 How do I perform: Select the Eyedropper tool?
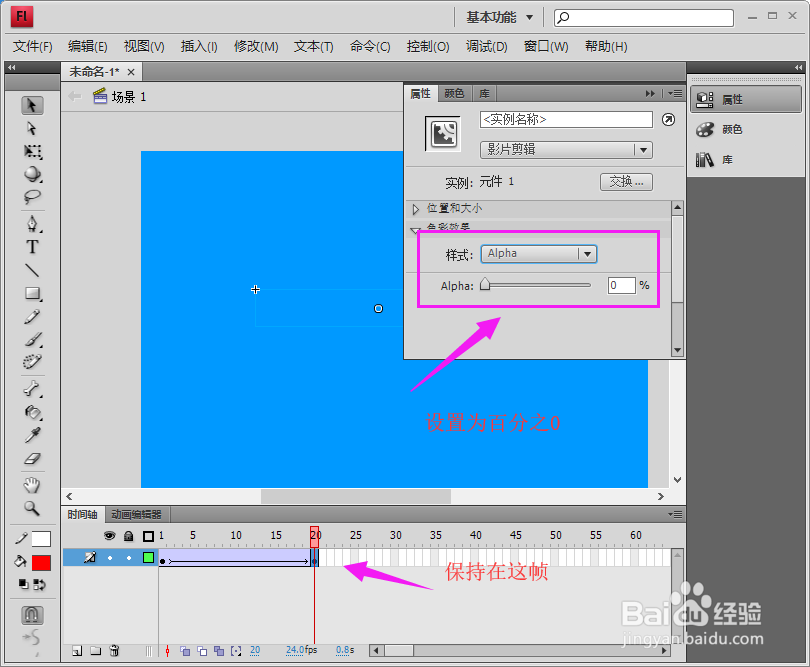pyautogui.click(x=32, y=435)
